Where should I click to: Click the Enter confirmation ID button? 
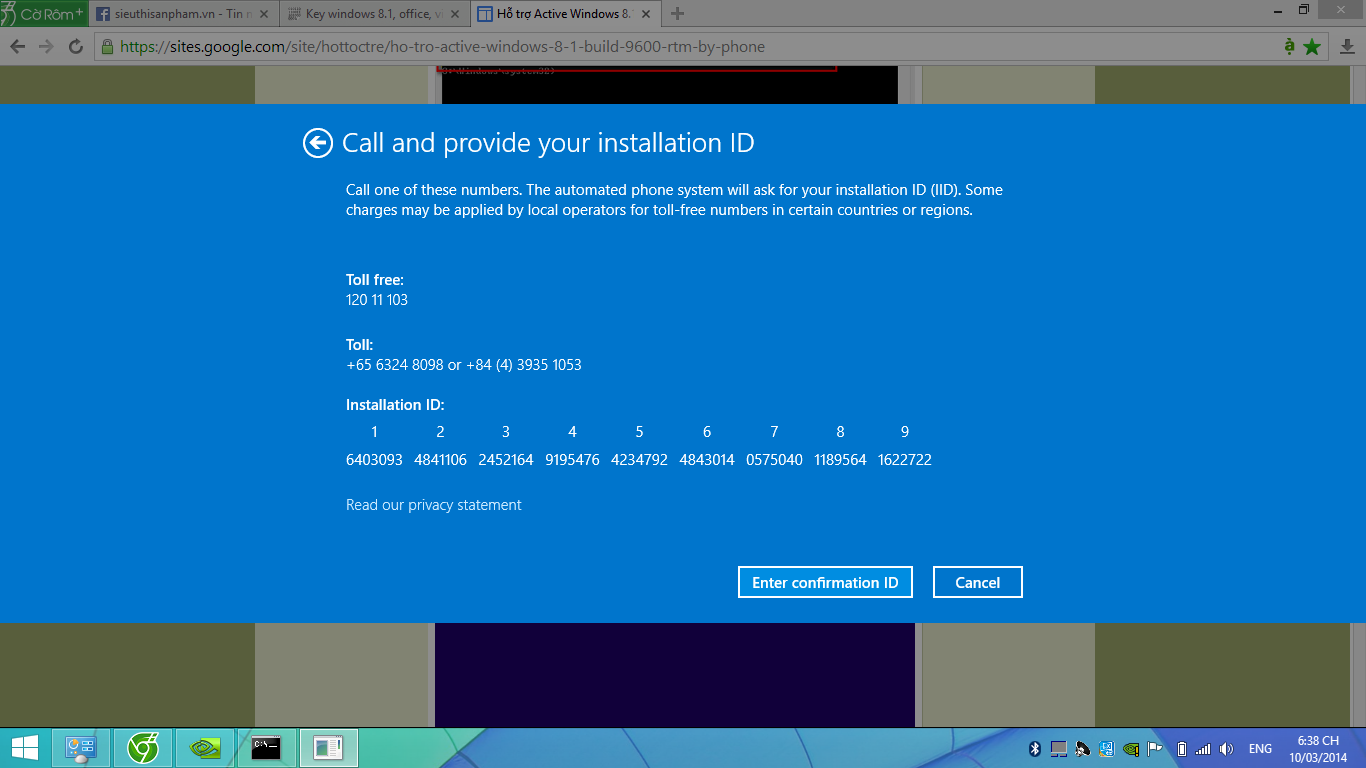(x=825, y=583)
